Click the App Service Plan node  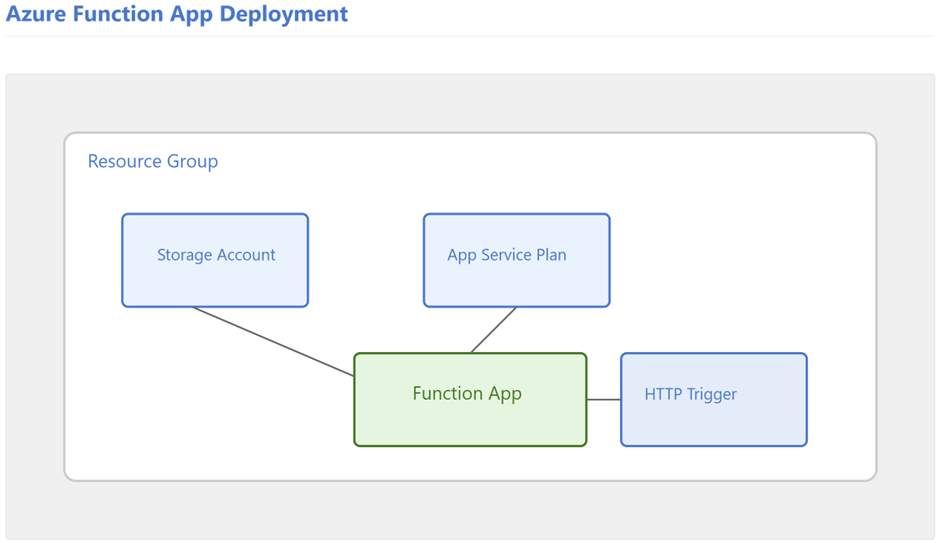(517, 260)
